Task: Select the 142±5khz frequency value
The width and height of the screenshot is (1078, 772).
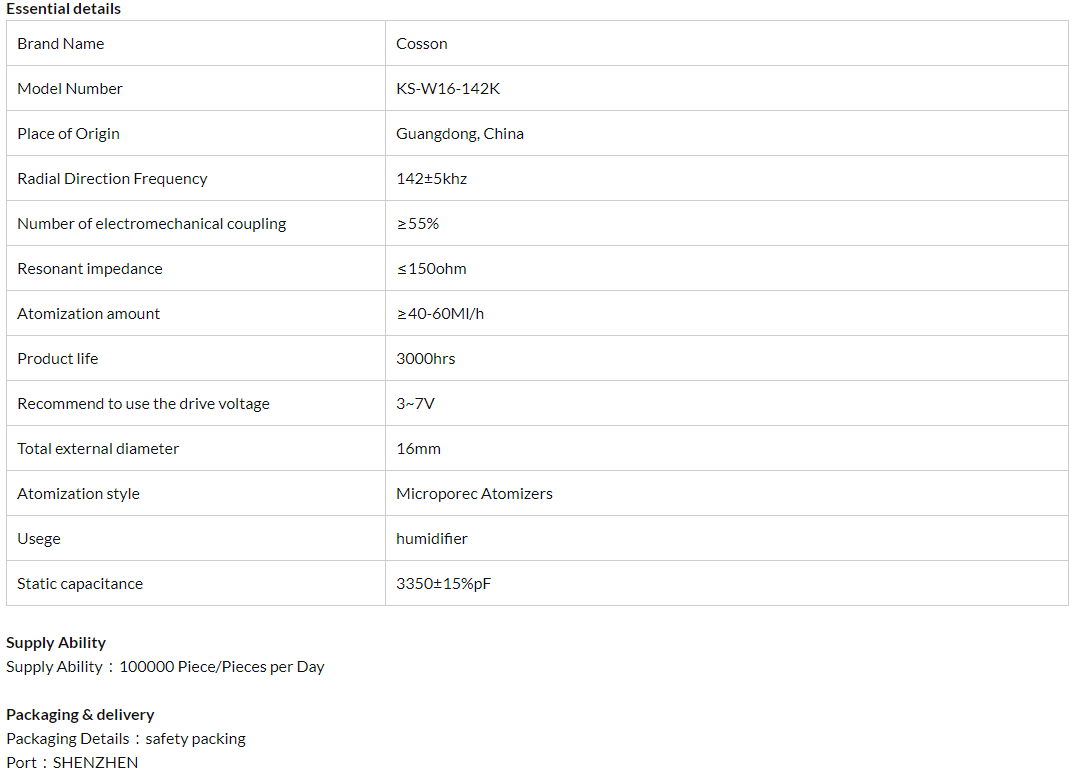Action: pyautogui.click(x=432, y=179)
